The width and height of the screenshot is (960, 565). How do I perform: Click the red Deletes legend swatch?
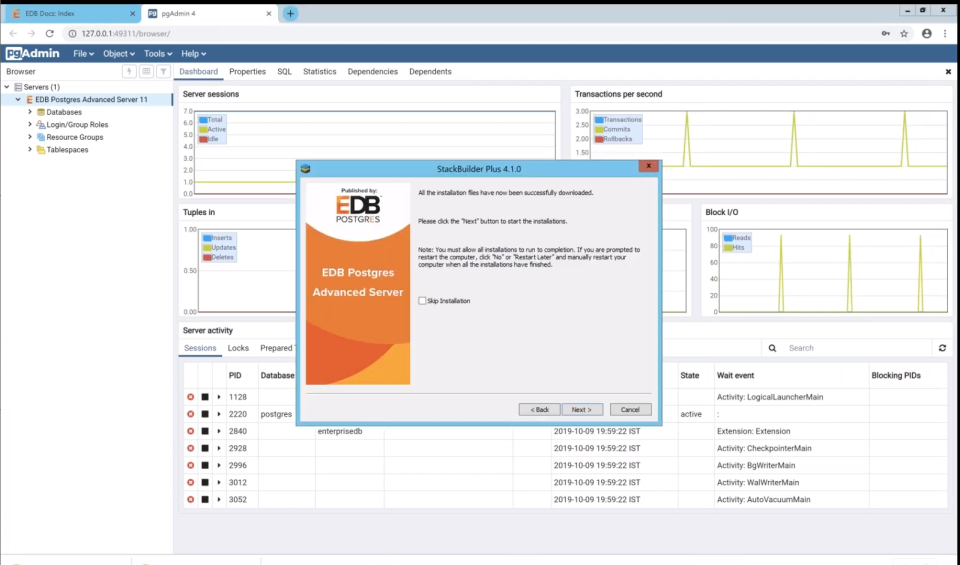[x=207, y=257]
